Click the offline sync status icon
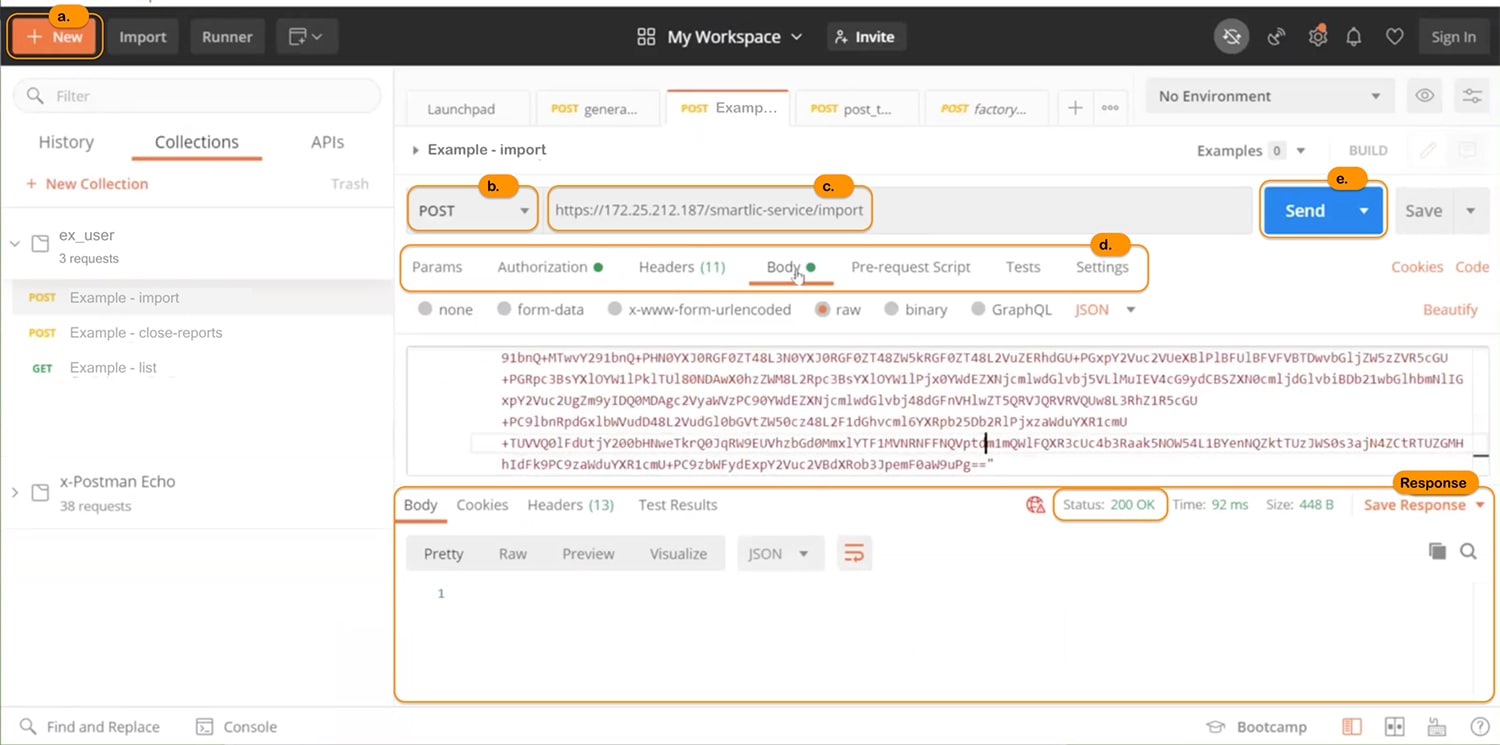Image resolution: width=1500 pixels, height=745 pixels. (1232, 37)
